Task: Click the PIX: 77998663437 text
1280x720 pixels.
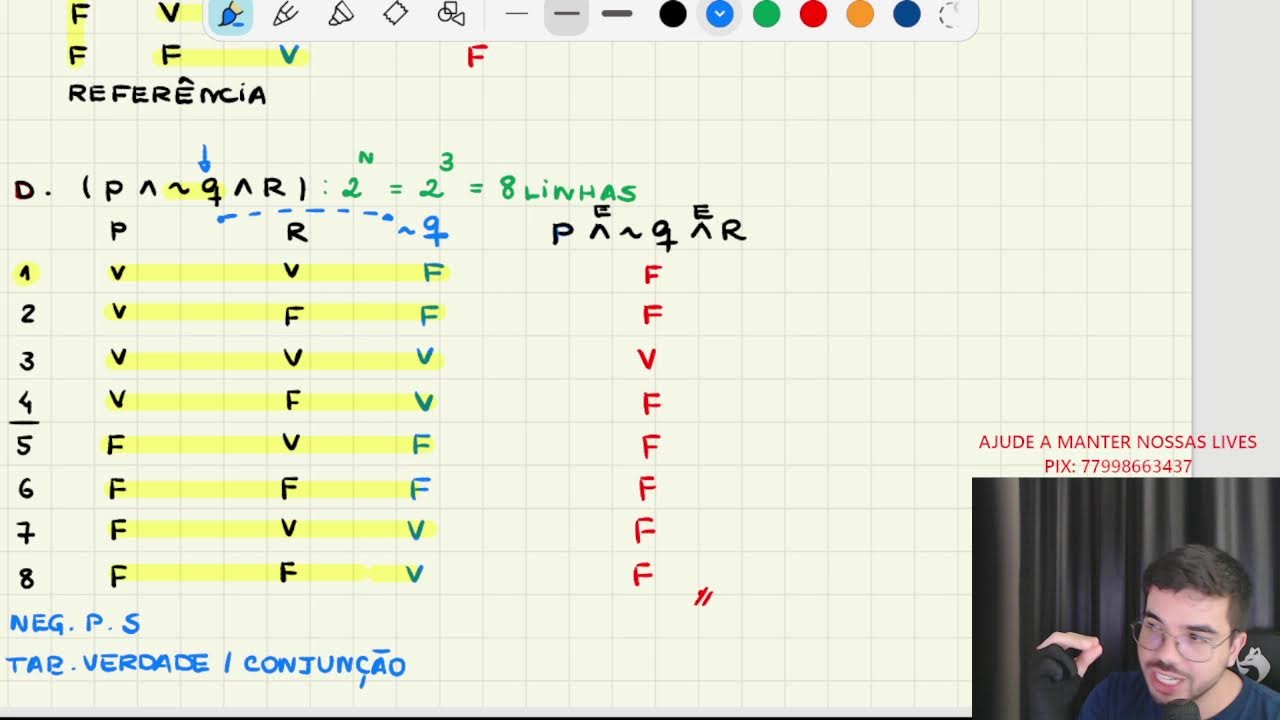Action: tap(1117, 467)
